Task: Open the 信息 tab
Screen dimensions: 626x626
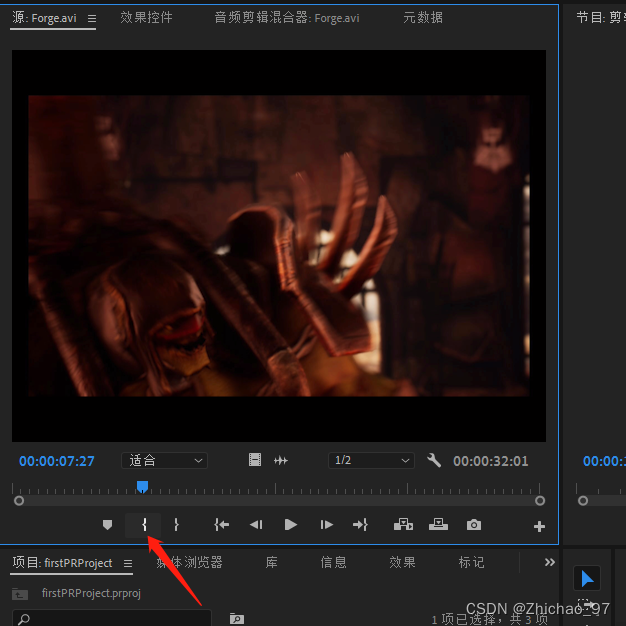Action: pyautogui.click(x=333, y=563)
